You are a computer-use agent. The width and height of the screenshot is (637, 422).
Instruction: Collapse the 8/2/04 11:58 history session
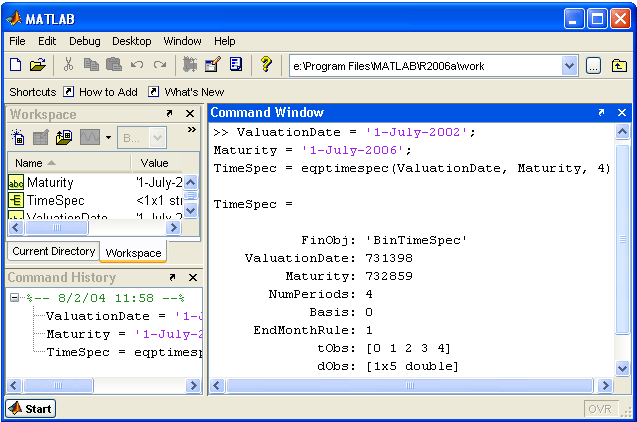[14, 298]
